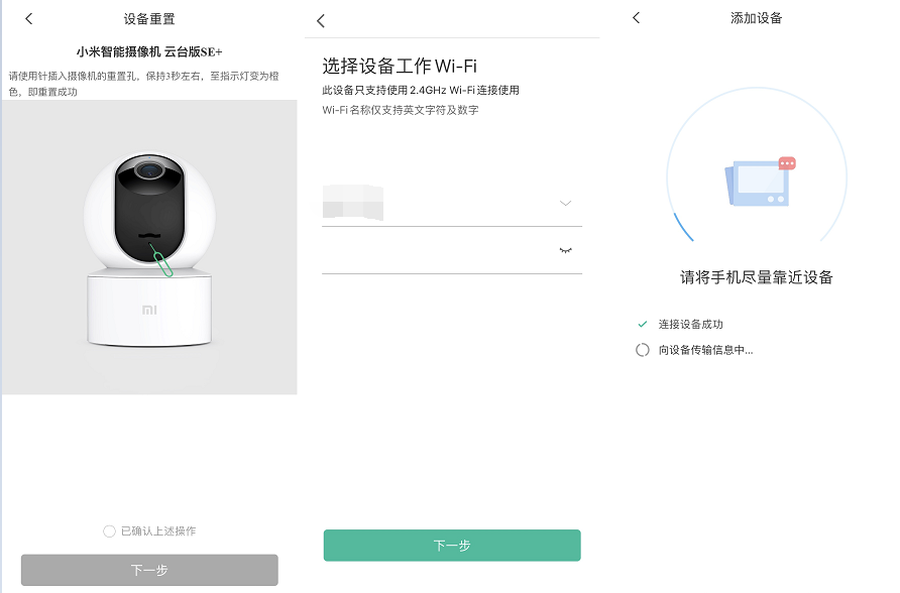The image size is (900, 593).
Task: Go back from the 设备重置 screen
Action: tap(29, 19)
